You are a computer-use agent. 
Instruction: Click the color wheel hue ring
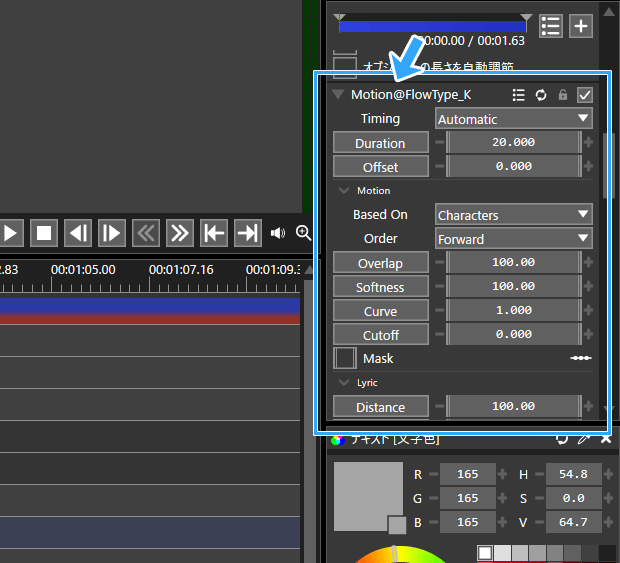[399, 554]
